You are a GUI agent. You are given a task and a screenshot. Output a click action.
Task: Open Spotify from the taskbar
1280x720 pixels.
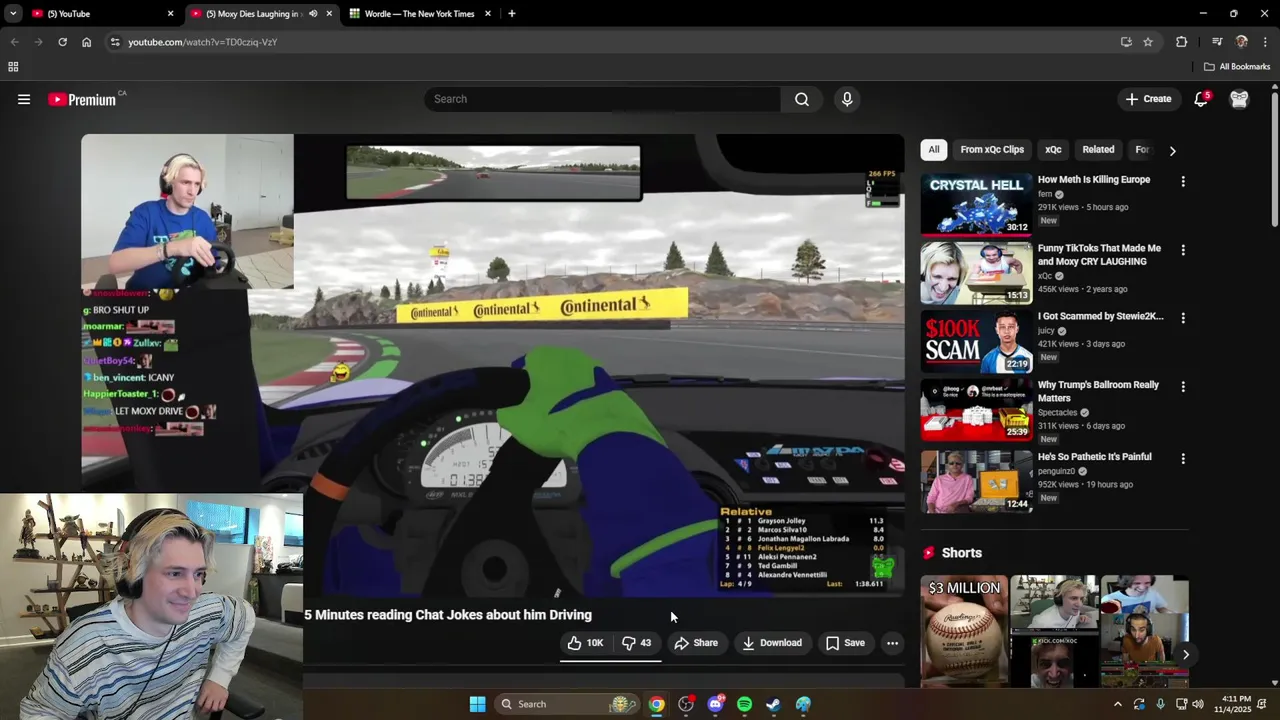(x=744, y=704)
